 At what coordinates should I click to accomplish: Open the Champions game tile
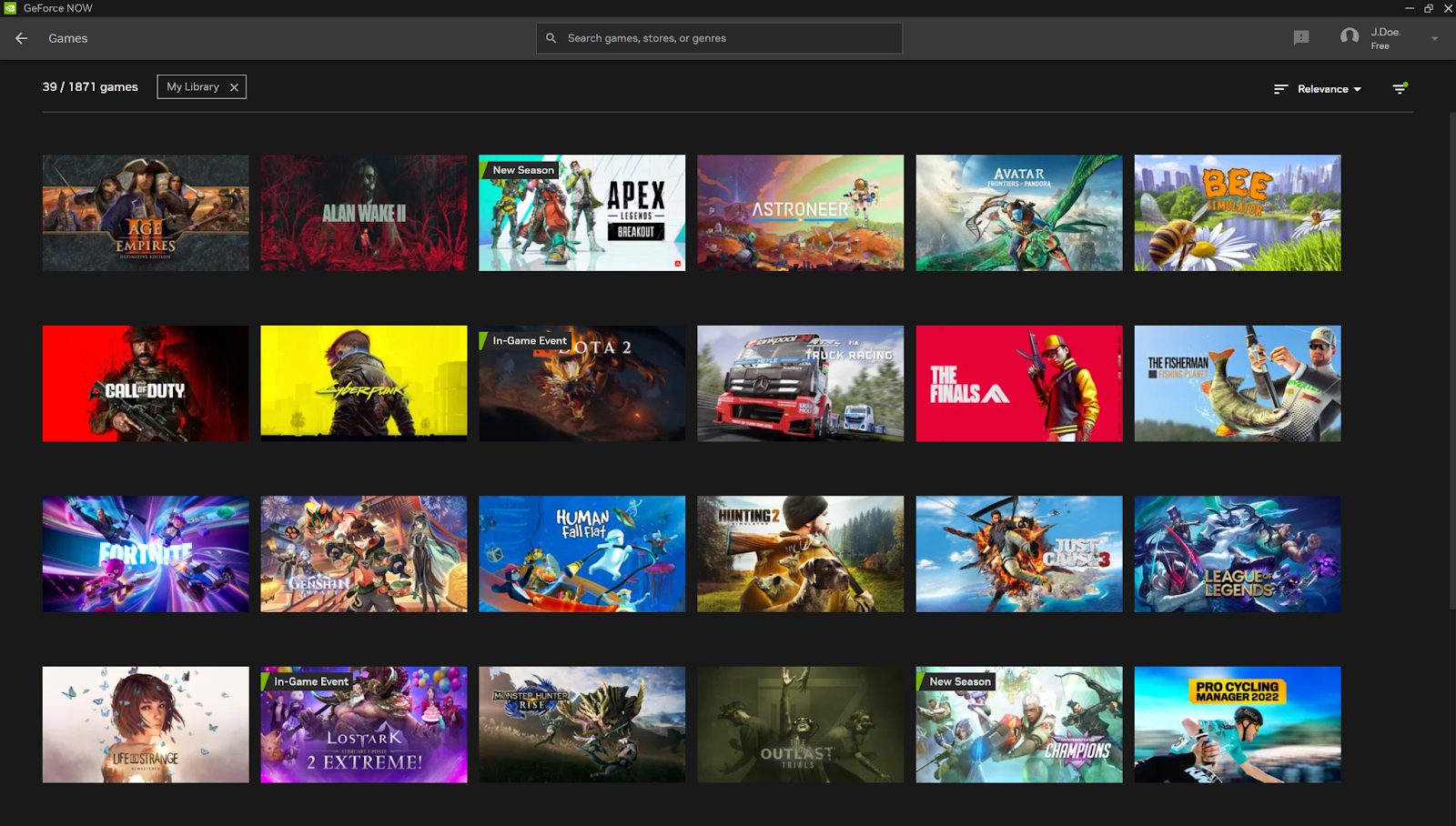pyautogui.click(x=1019, y=725)
